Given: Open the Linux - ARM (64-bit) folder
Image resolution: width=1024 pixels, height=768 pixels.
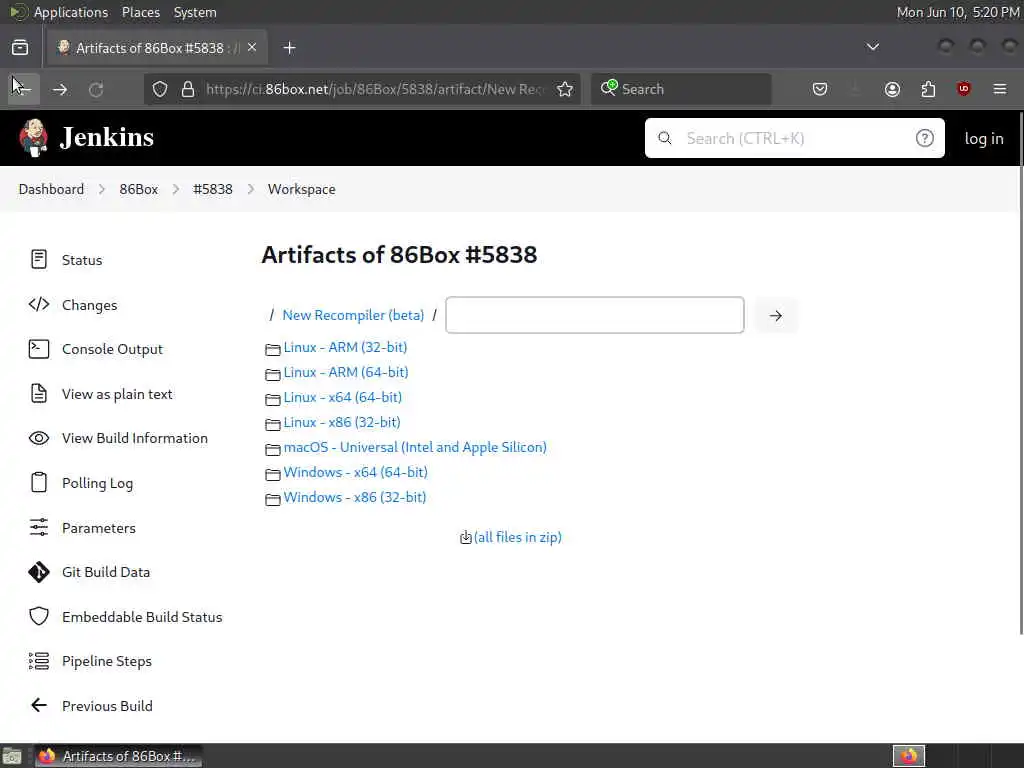Looking at the screenshot, I should (x=345, y=372).
